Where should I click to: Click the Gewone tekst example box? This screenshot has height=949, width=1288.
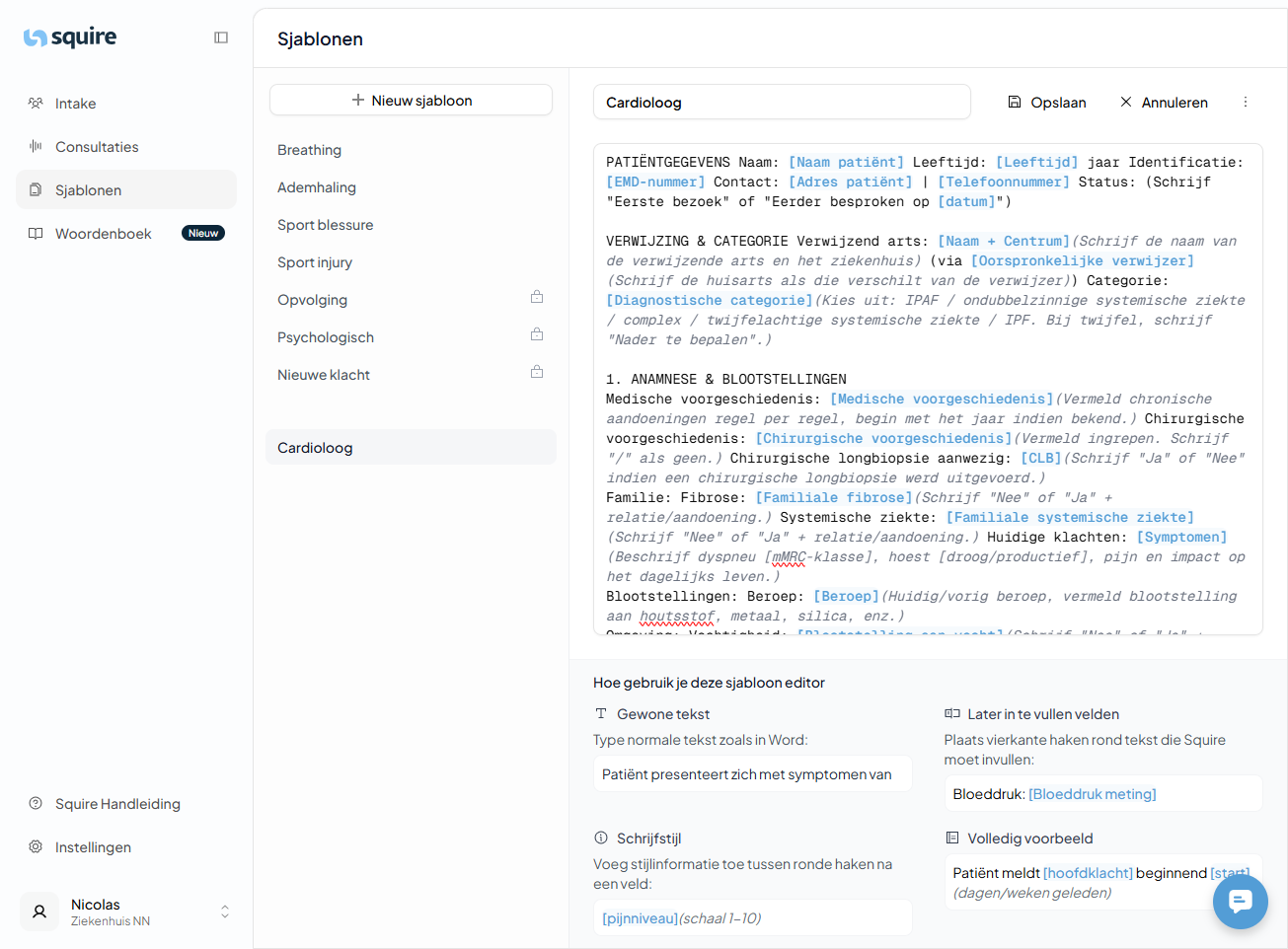click(x=752, y=774)
